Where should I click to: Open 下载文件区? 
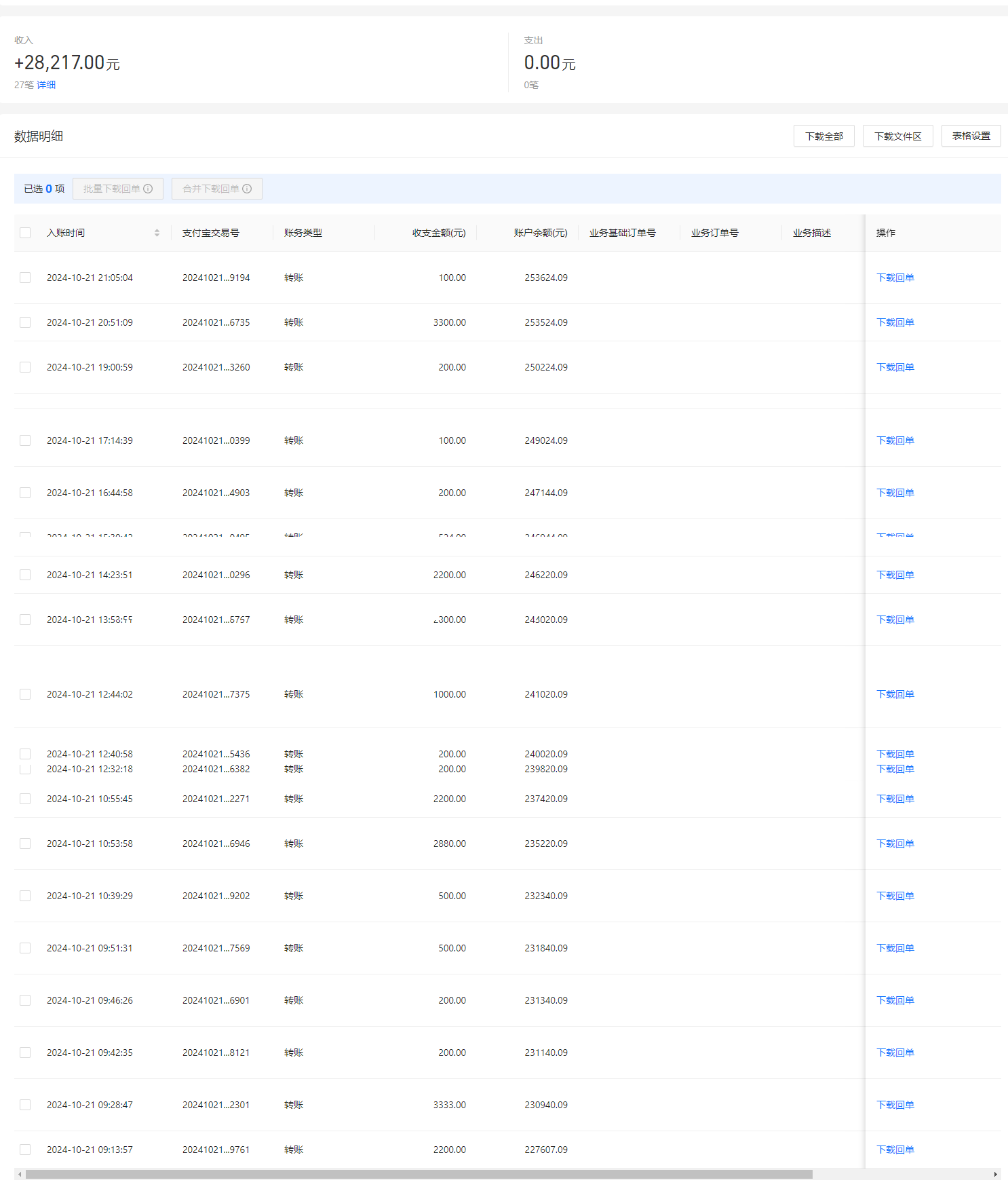point(897,136)
